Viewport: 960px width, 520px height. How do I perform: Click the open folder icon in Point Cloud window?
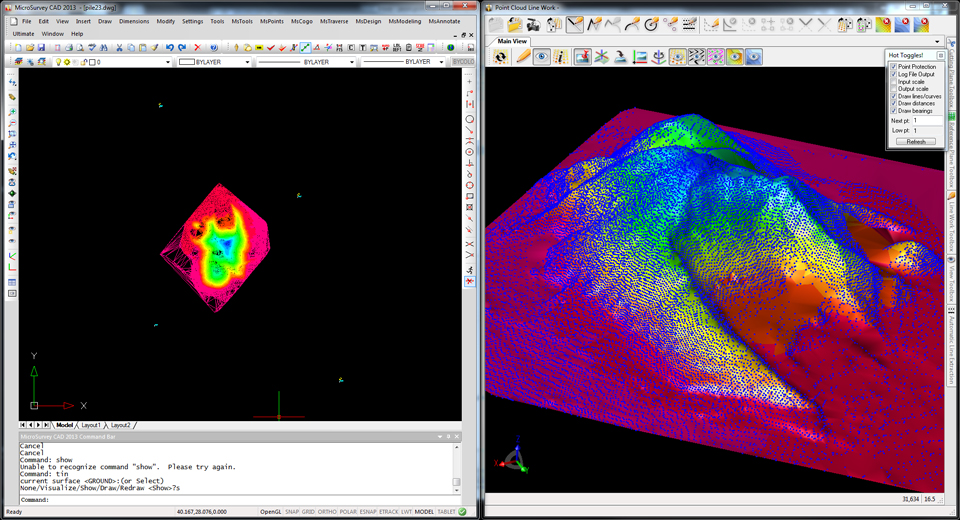514,24
